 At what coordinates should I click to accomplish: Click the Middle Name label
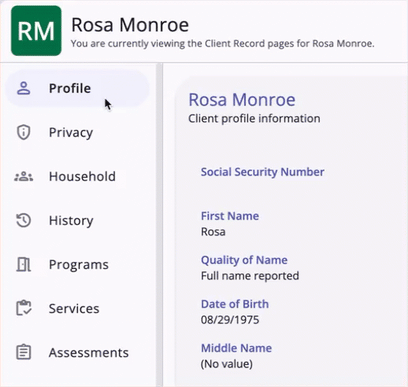[x=236, y=348]
